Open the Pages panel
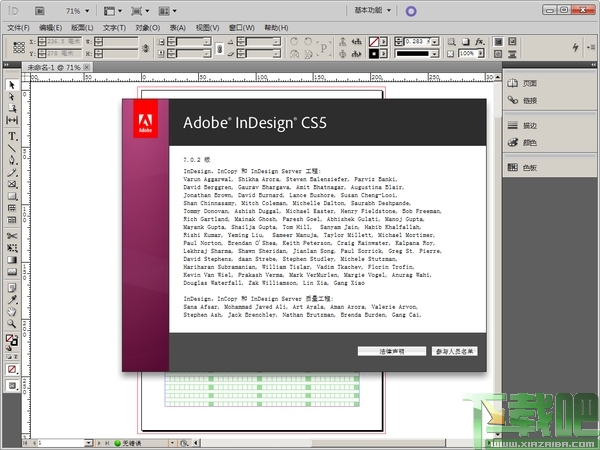This screenshot has height=450, width=600. tap(522, 83)
